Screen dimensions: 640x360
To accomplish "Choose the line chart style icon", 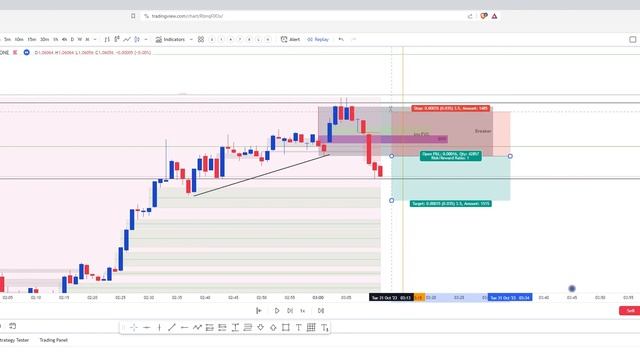I will [x=127, y=40].
